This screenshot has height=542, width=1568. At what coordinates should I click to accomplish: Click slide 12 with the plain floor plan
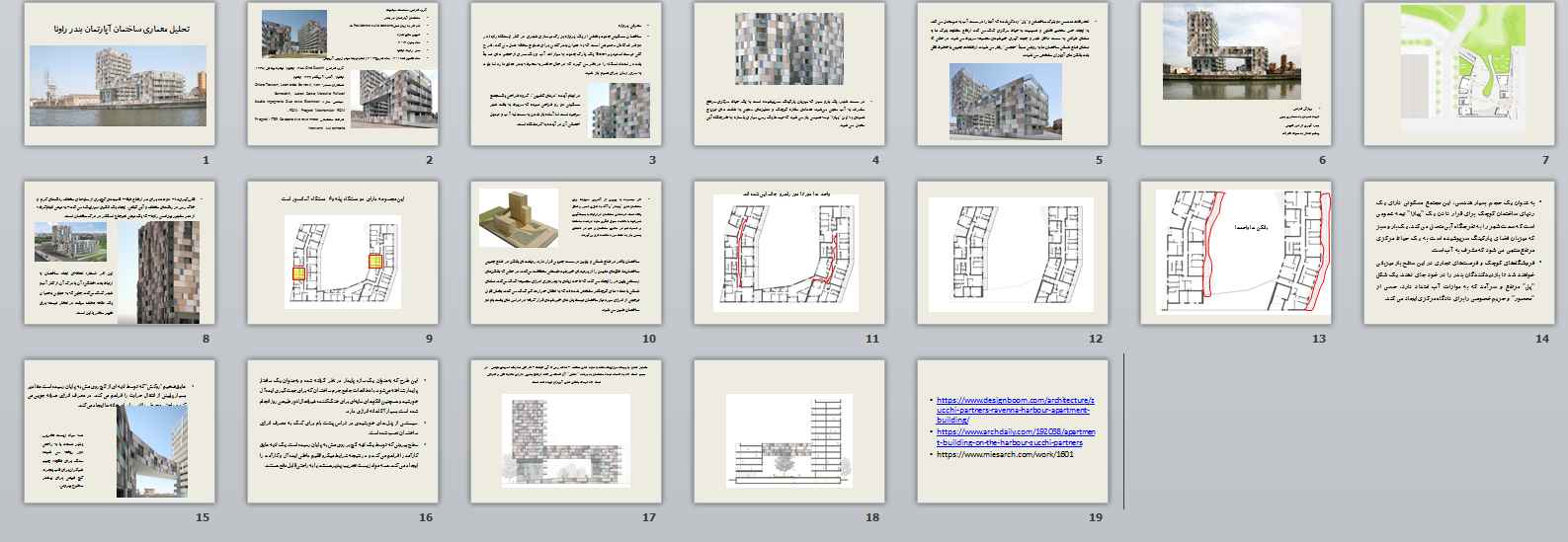coord(1012,253)
